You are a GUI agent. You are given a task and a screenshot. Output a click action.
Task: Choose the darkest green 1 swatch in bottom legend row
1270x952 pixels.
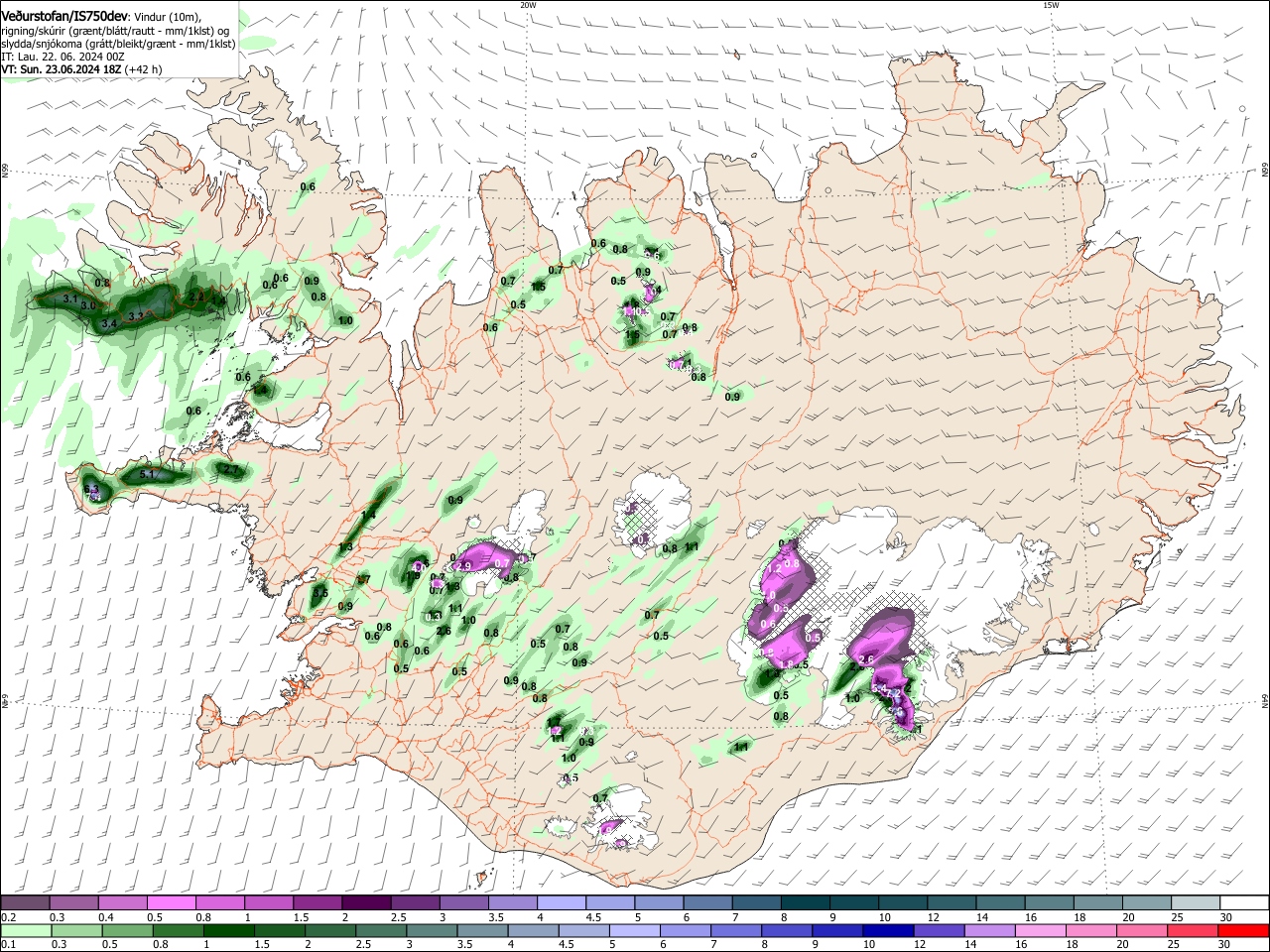(x=228, y=930)
